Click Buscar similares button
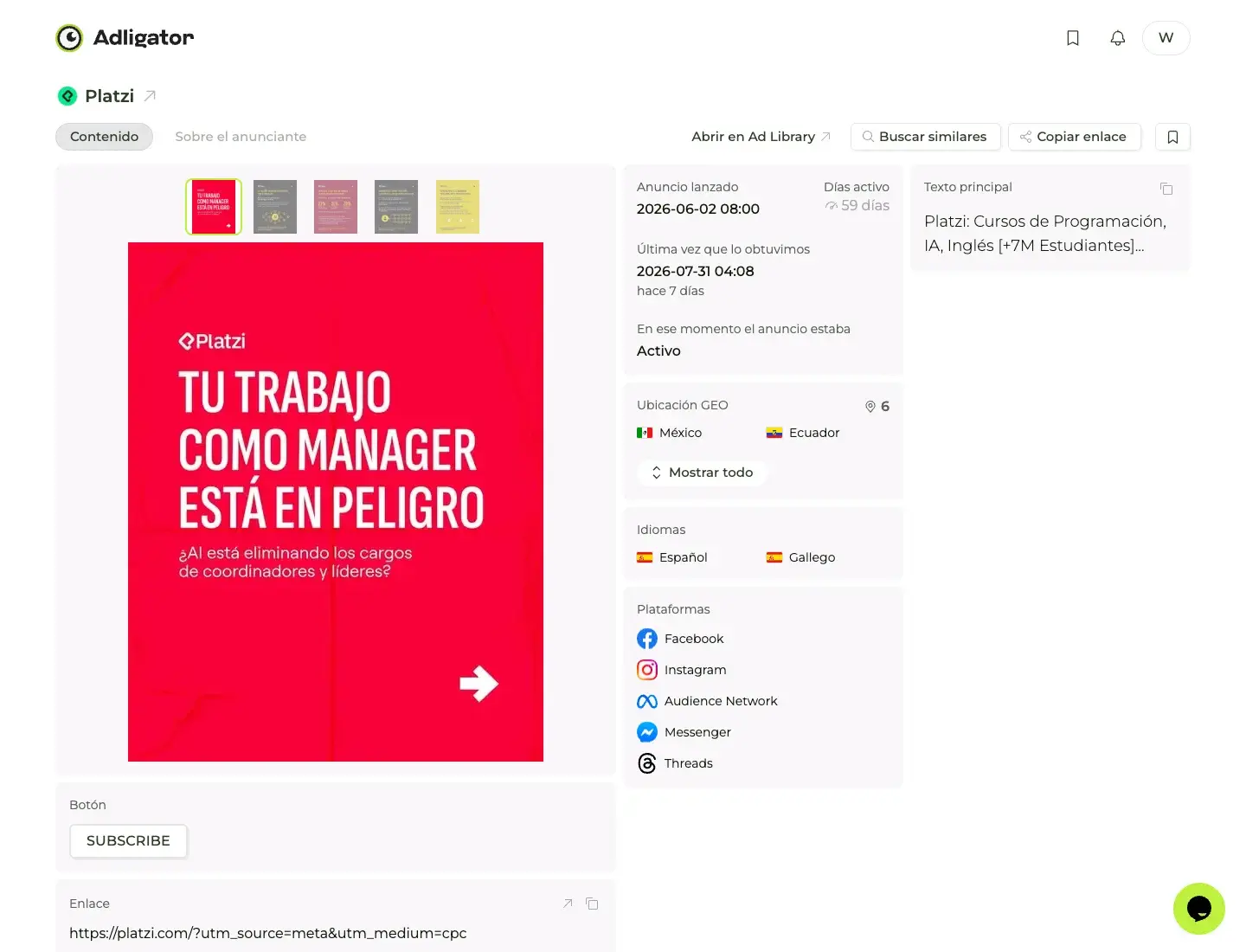This screenshot has width=1246, height=952. point(926,137)
